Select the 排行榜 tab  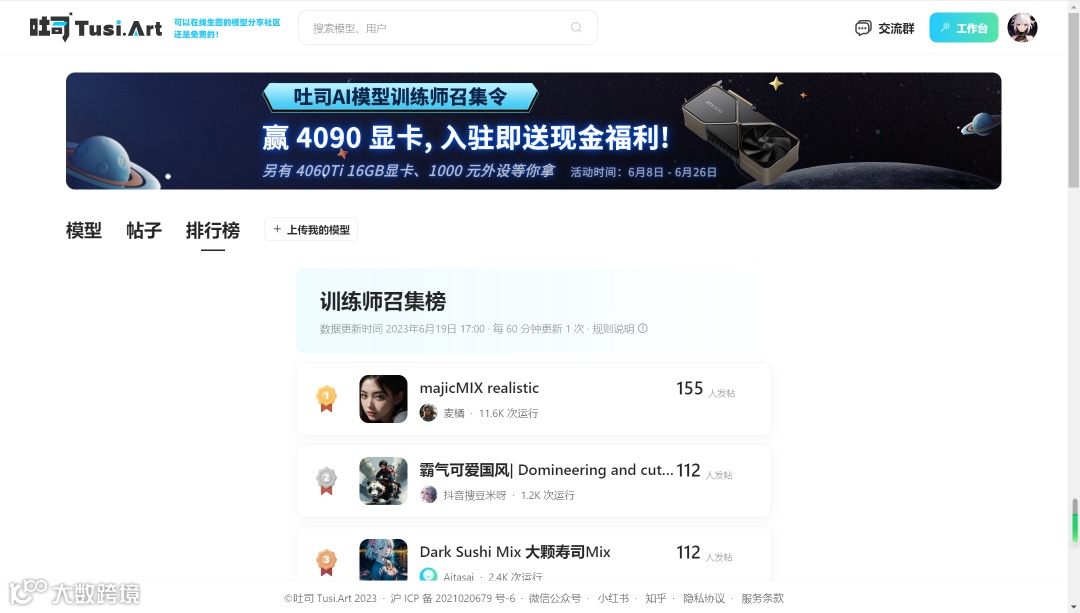213,230
